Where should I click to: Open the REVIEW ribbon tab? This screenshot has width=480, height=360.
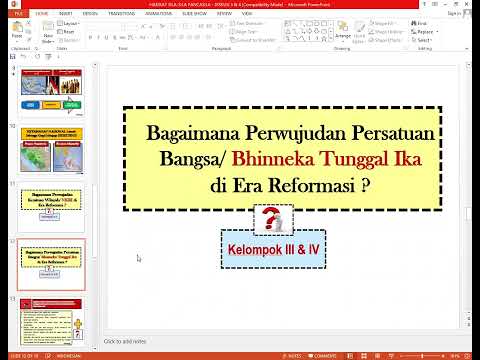click(224, 14)
